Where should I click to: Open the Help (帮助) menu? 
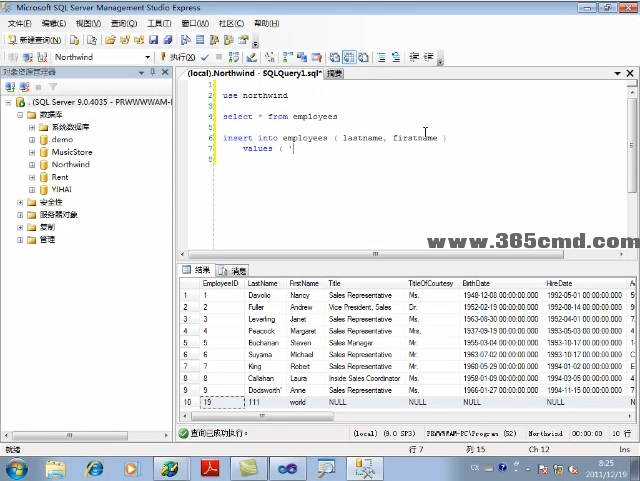[267, 23]
